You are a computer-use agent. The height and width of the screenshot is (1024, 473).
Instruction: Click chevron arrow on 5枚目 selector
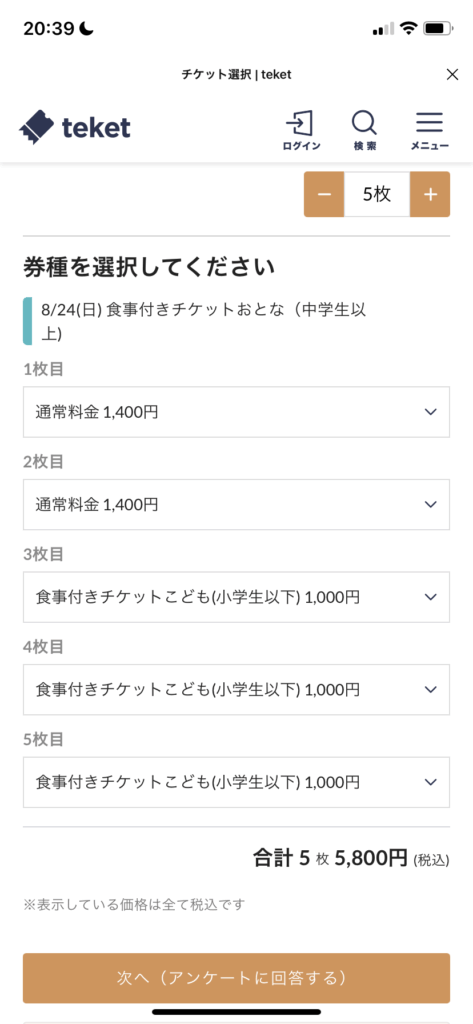430,782
